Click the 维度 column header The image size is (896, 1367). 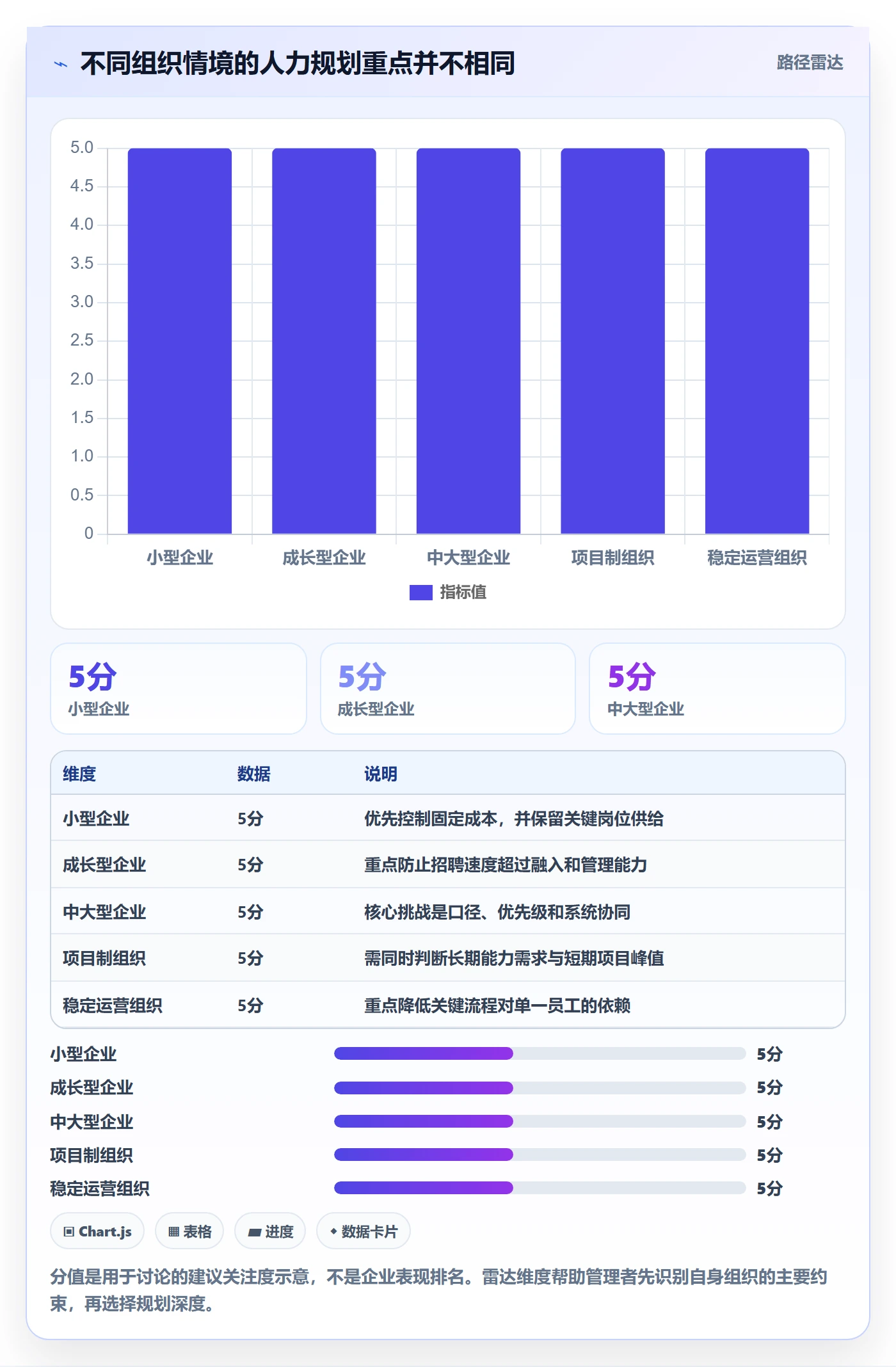79,774
